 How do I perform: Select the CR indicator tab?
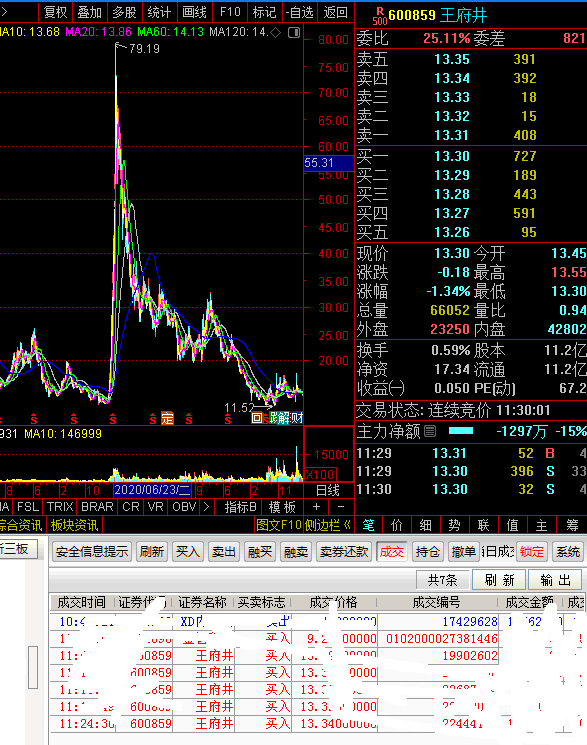click(x=131, y=507)
